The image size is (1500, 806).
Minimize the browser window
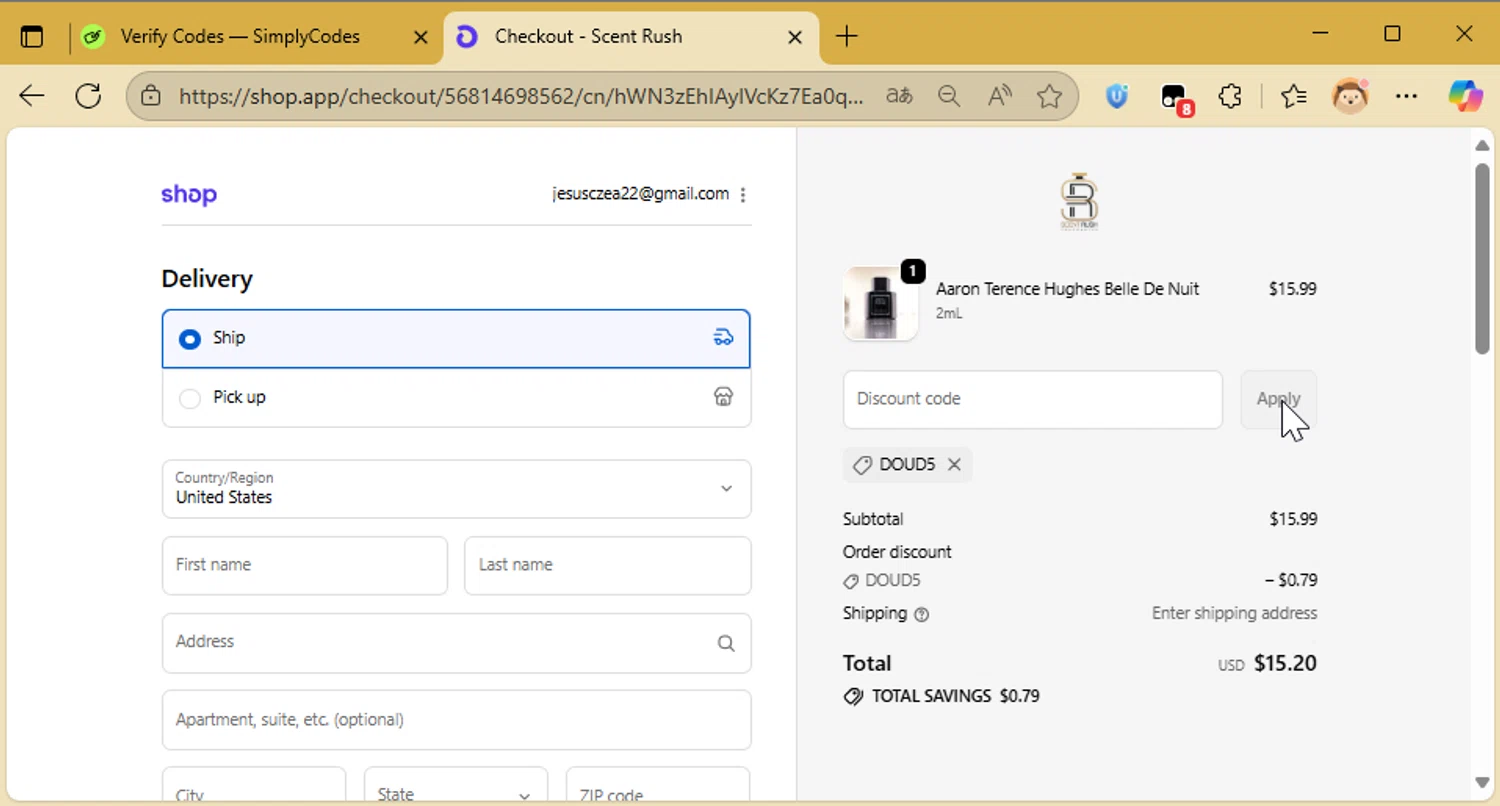(1320, 34)
